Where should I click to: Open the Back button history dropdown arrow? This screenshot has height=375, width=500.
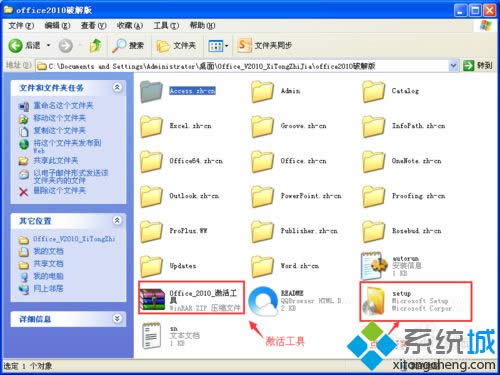click(x=49, y=45)
